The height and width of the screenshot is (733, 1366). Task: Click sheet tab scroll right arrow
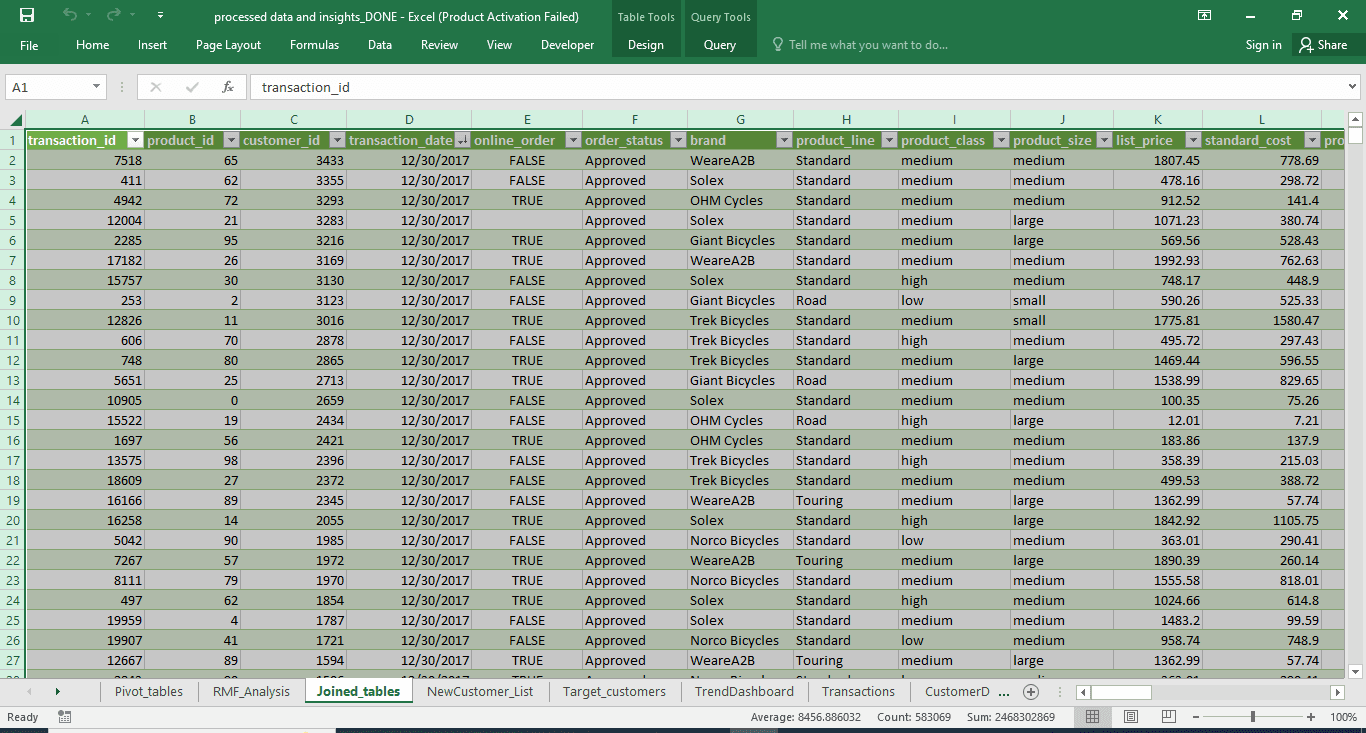click(57, 691)
